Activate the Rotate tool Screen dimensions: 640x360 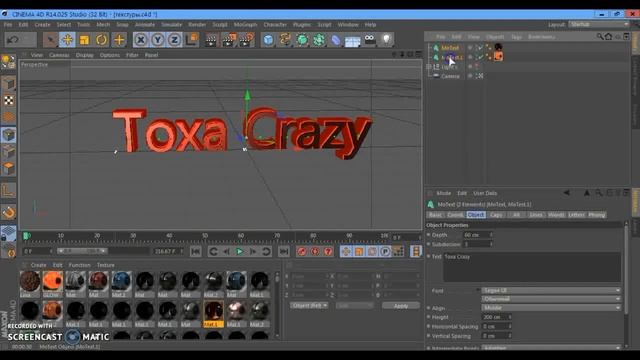point(102,40)
